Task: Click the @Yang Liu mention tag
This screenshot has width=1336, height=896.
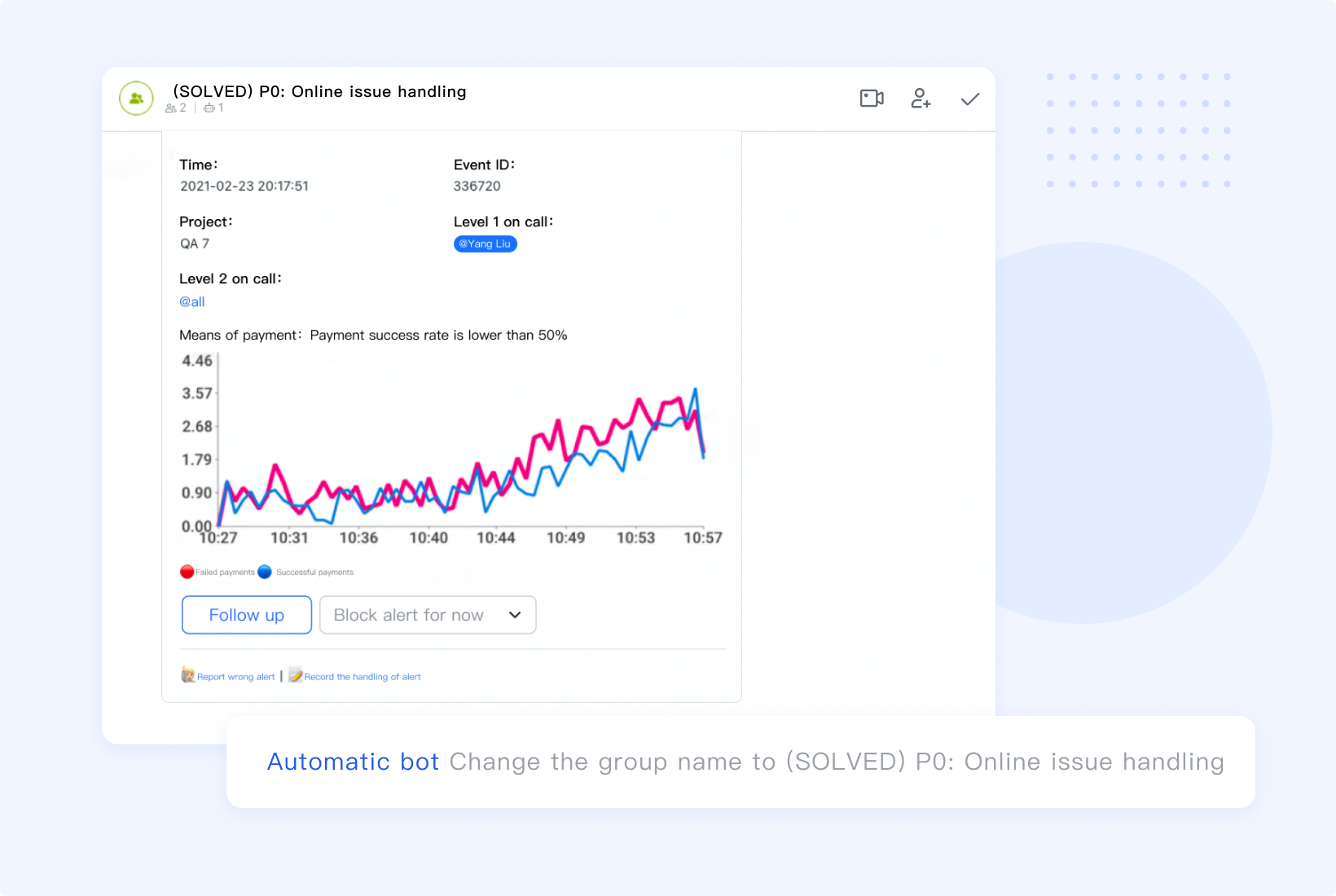Action: tap(485, 244)
